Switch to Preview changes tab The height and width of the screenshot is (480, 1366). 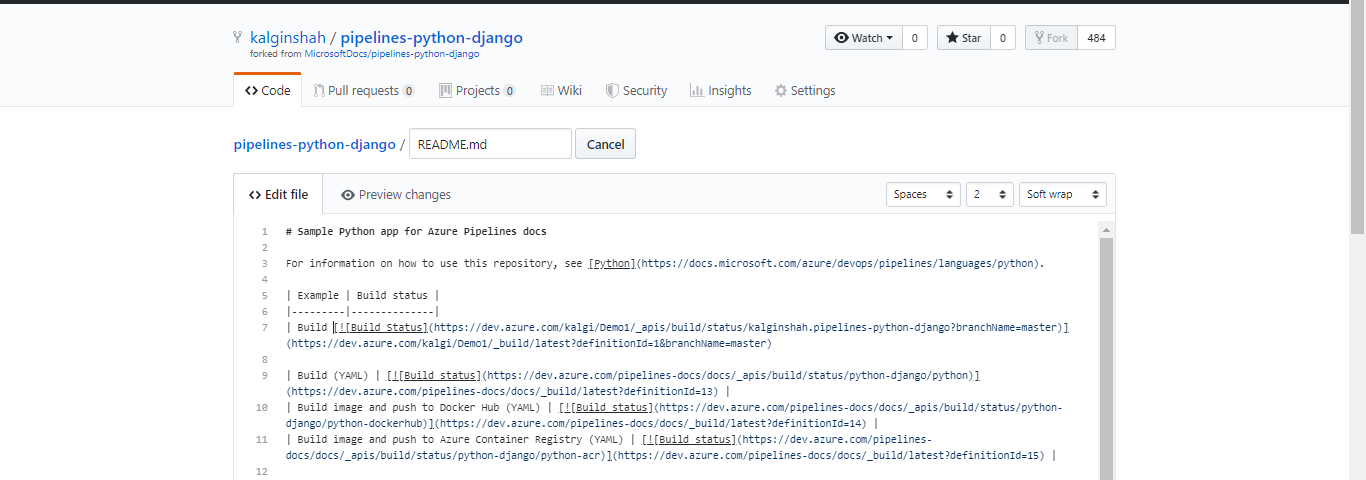[x=395, y=195]
